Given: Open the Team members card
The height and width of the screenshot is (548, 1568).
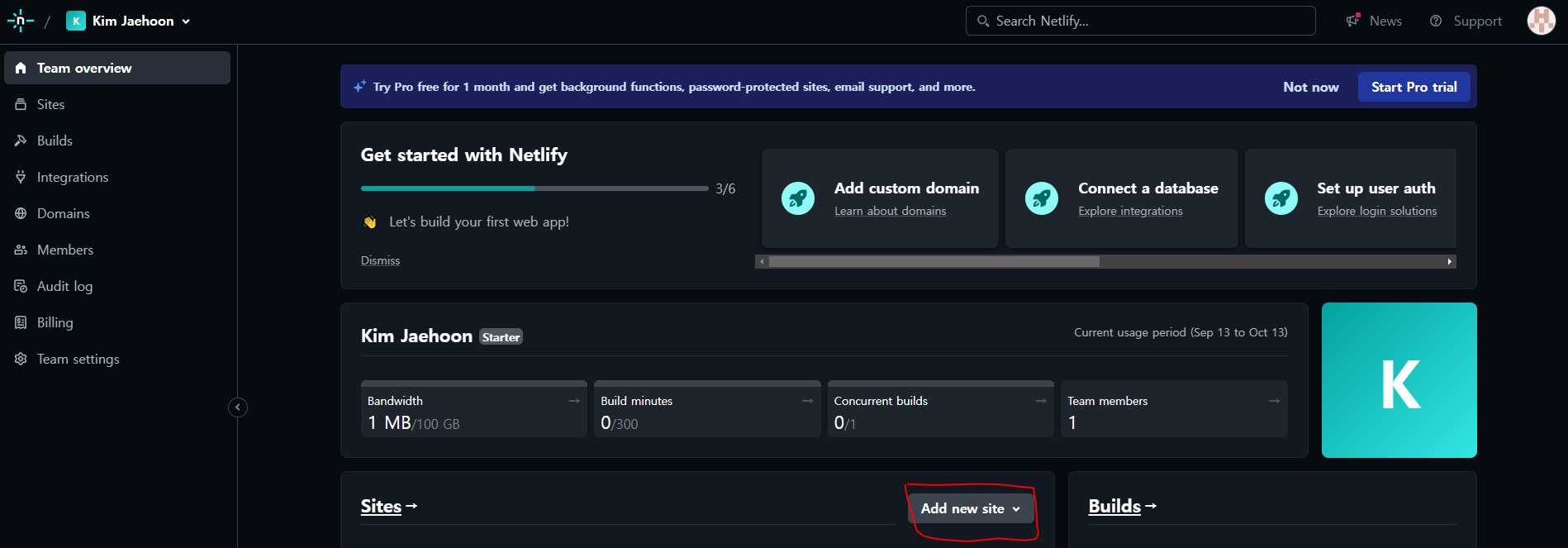Looking at the screenshot, I should [1174, 408].
